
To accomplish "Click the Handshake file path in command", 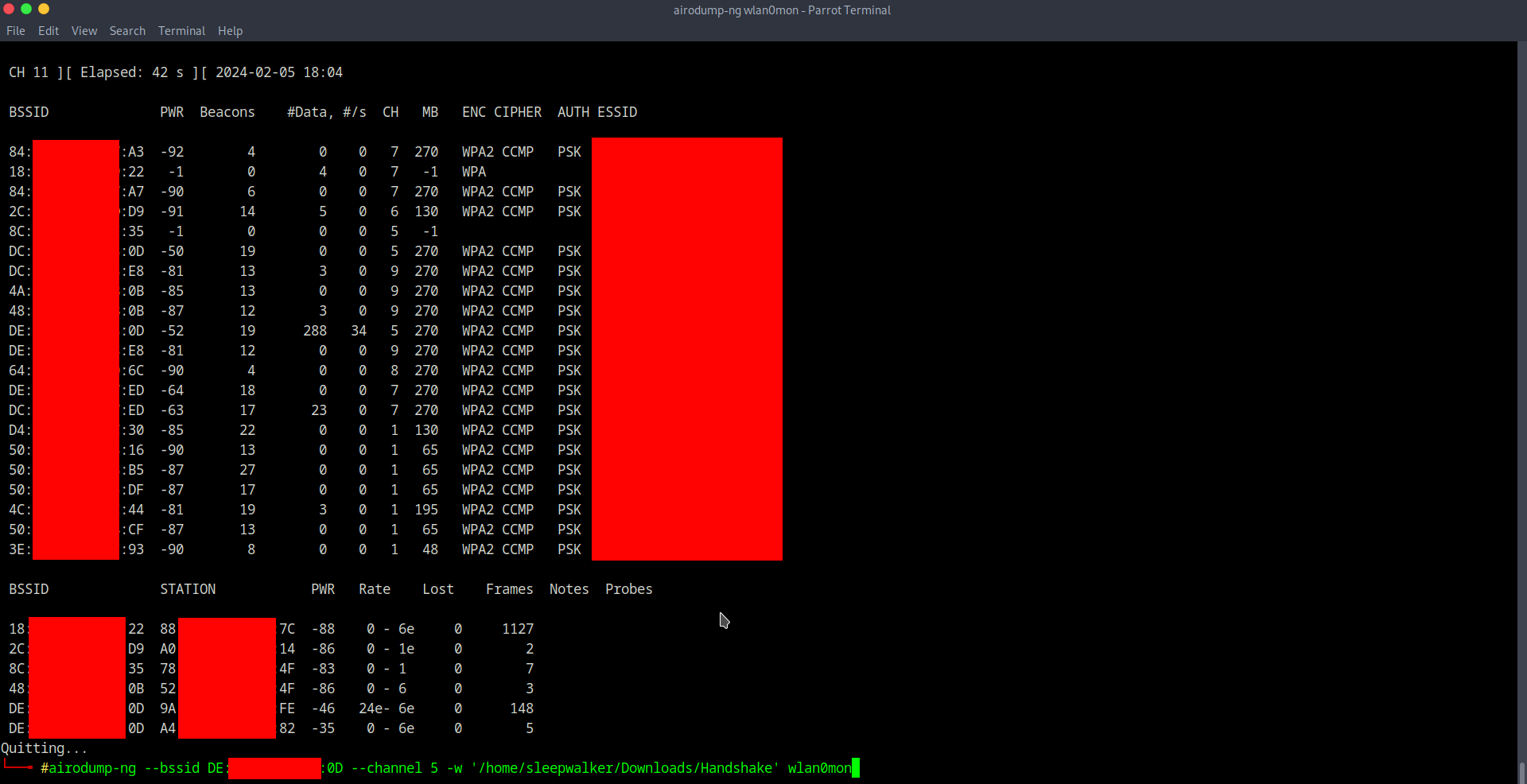I will coord(625,768).
